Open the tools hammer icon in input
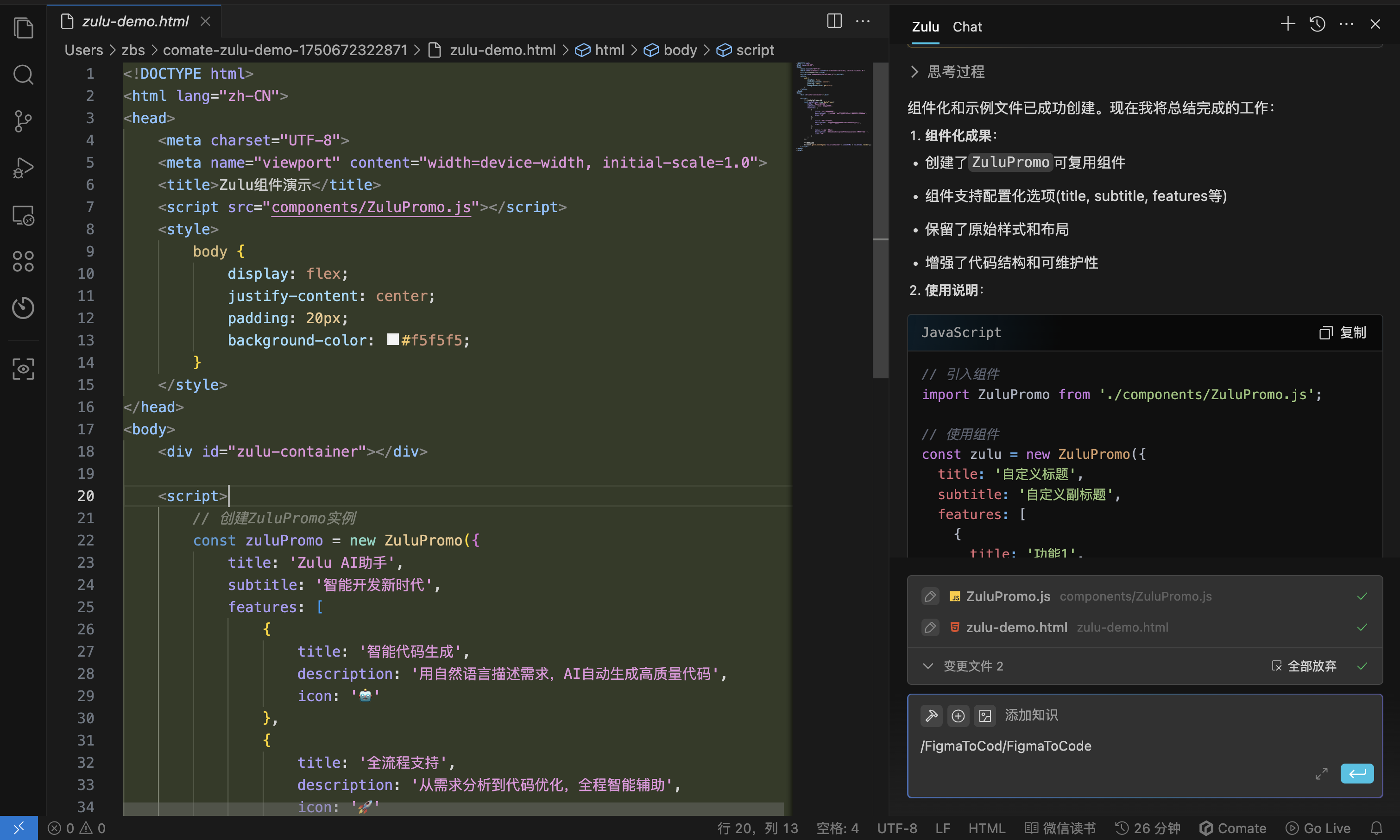The width and height of the screenshot is (1400, 840). [931, 715]
